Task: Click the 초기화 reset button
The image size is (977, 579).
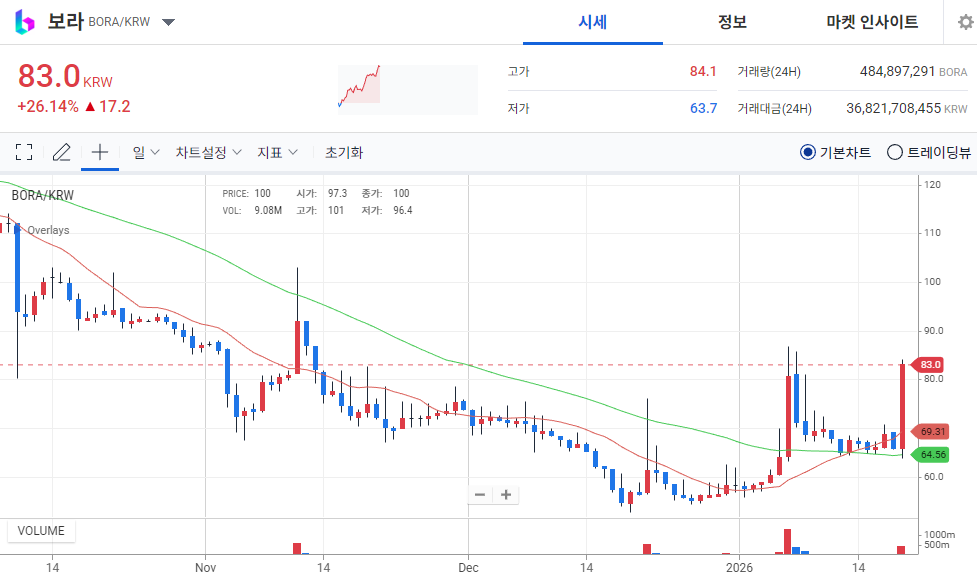Action: [342, 152]
